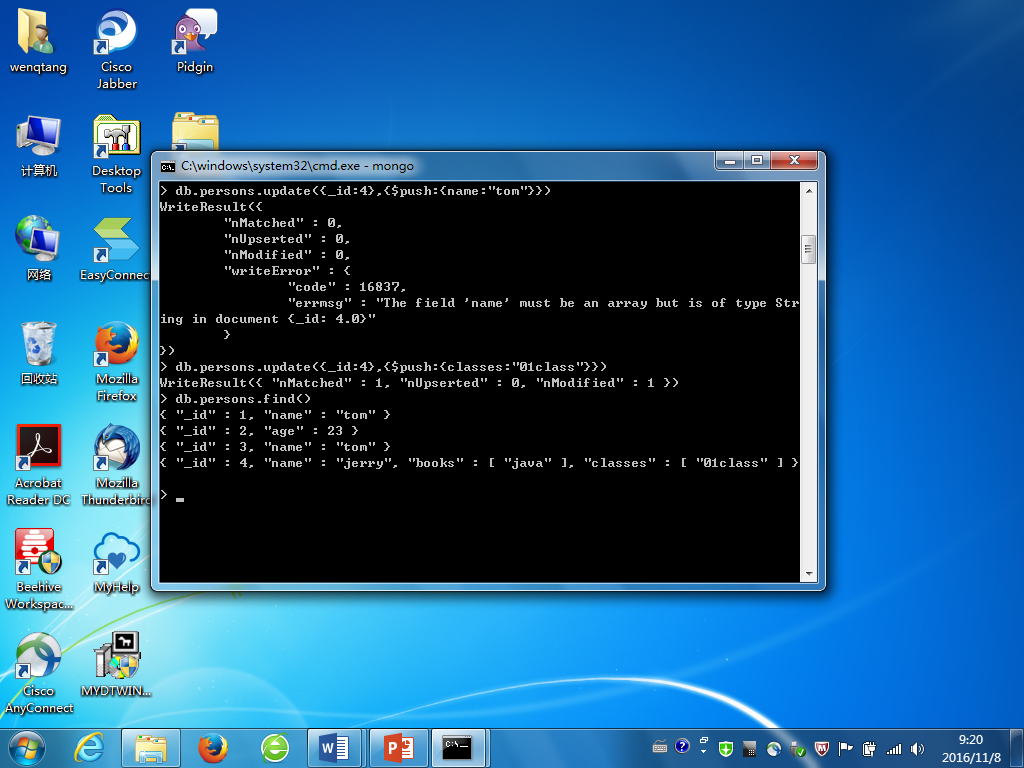Switch to Word in the taskbar

pyautogui.click(x=334, y=747)
